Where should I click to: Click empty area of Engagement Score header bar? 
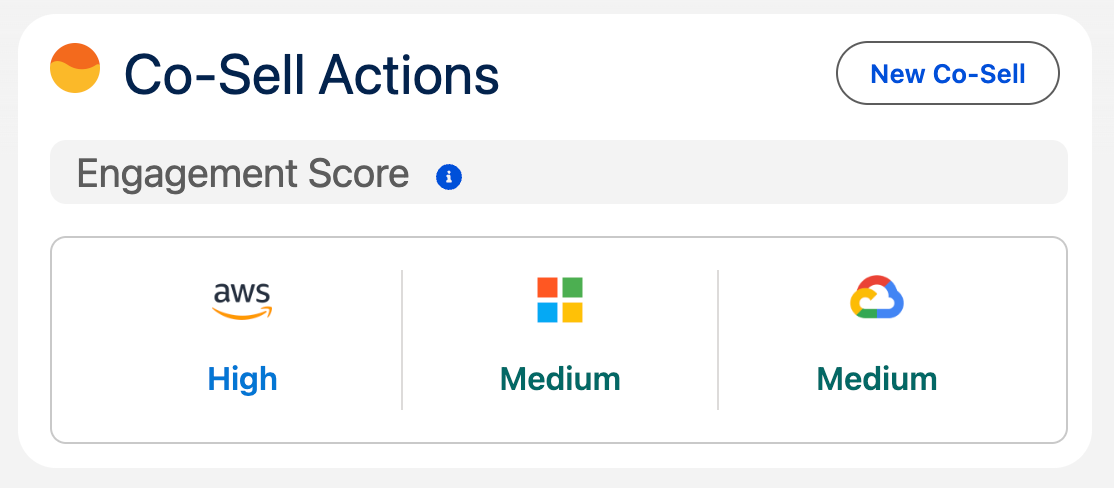pos(760,173)
